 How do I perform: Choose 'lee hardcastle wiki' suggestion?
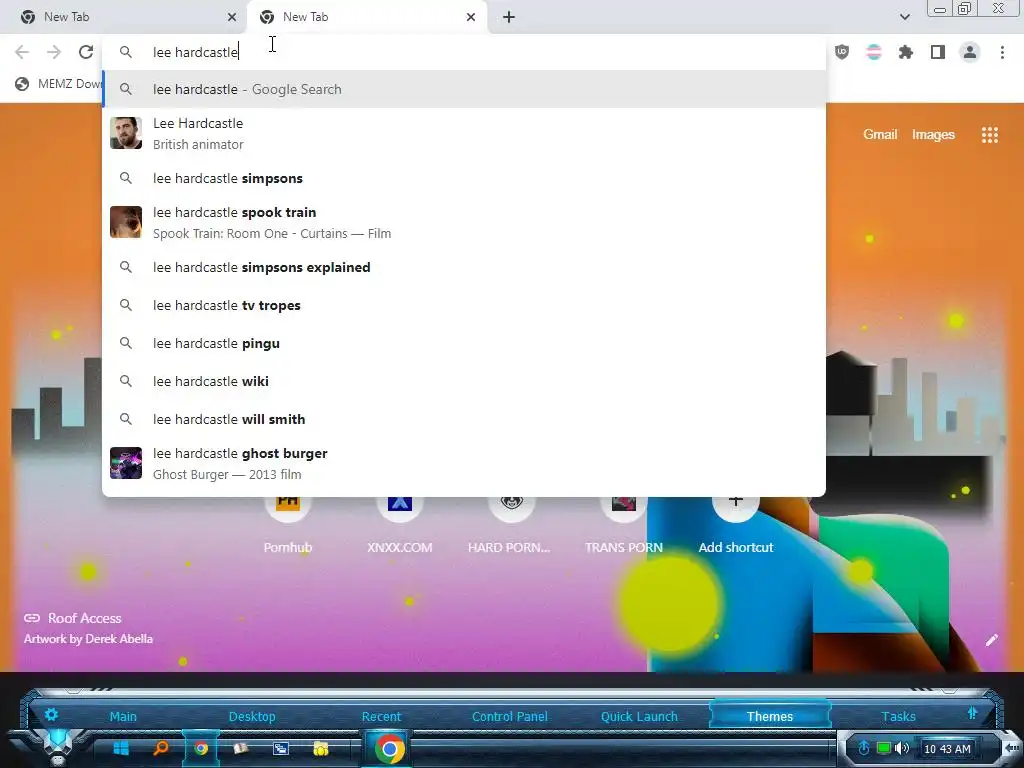[464, 381]
